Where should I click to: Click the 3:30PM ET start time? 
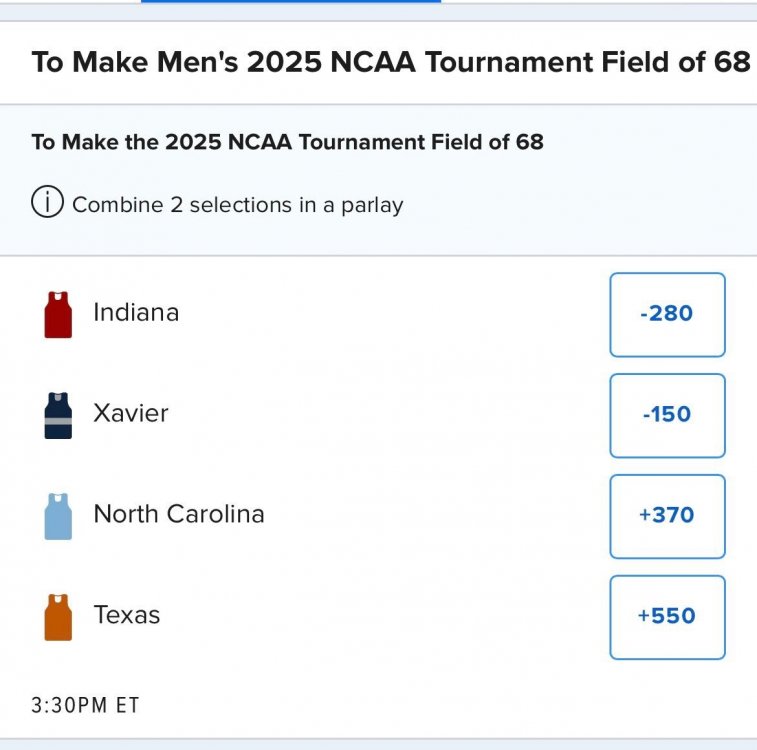point(86,705)
